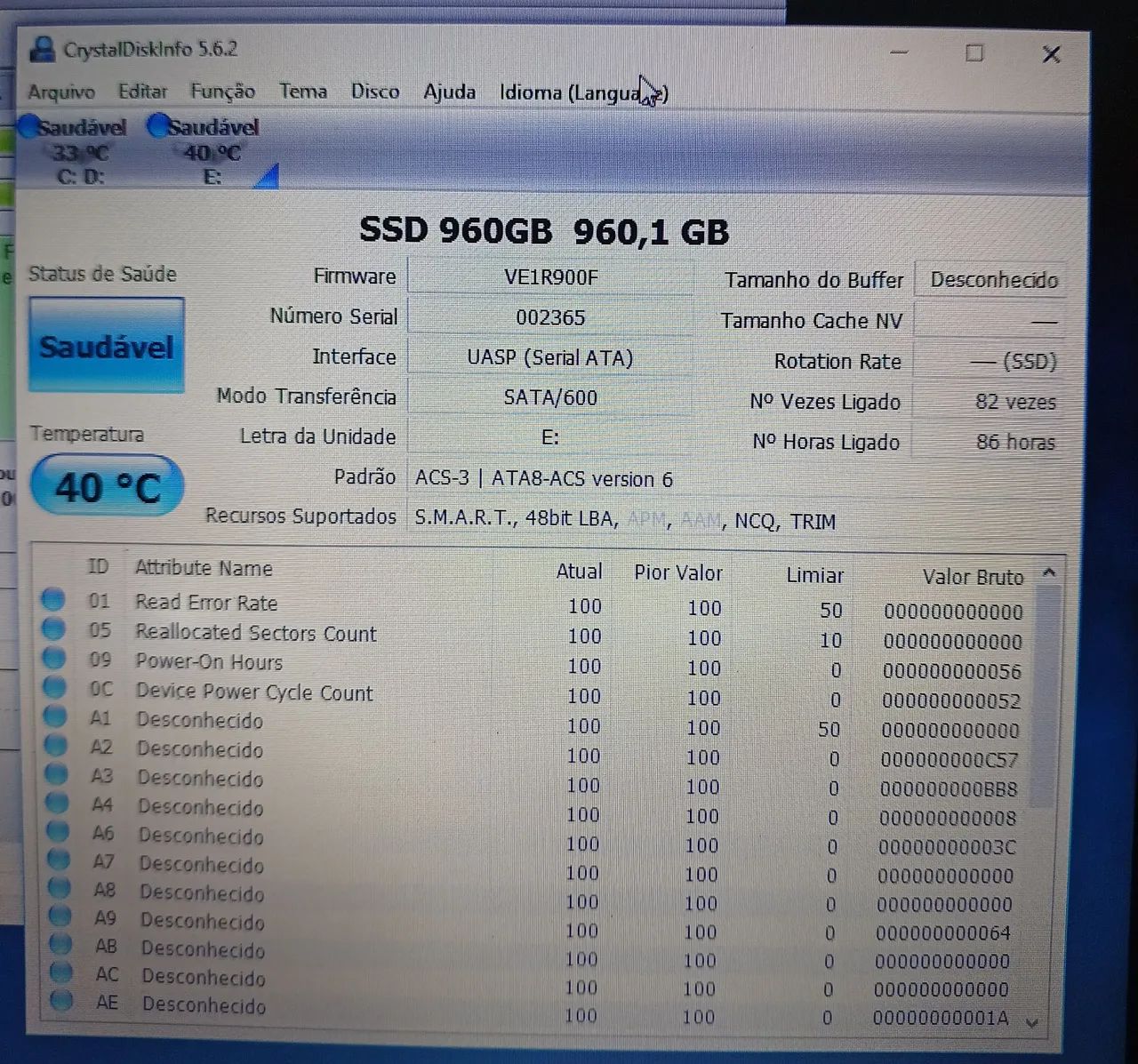The image size is (1138, 1064).
Task: Click the scroll down arrow of attribute list
Action: tap(1032, 1023)
